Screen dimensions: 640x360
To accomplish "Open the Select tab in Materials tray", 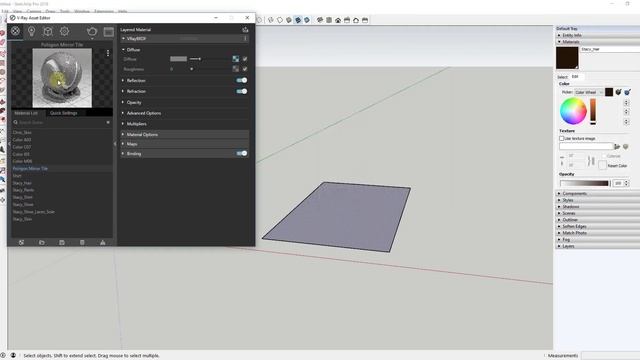I will [562, 77].
